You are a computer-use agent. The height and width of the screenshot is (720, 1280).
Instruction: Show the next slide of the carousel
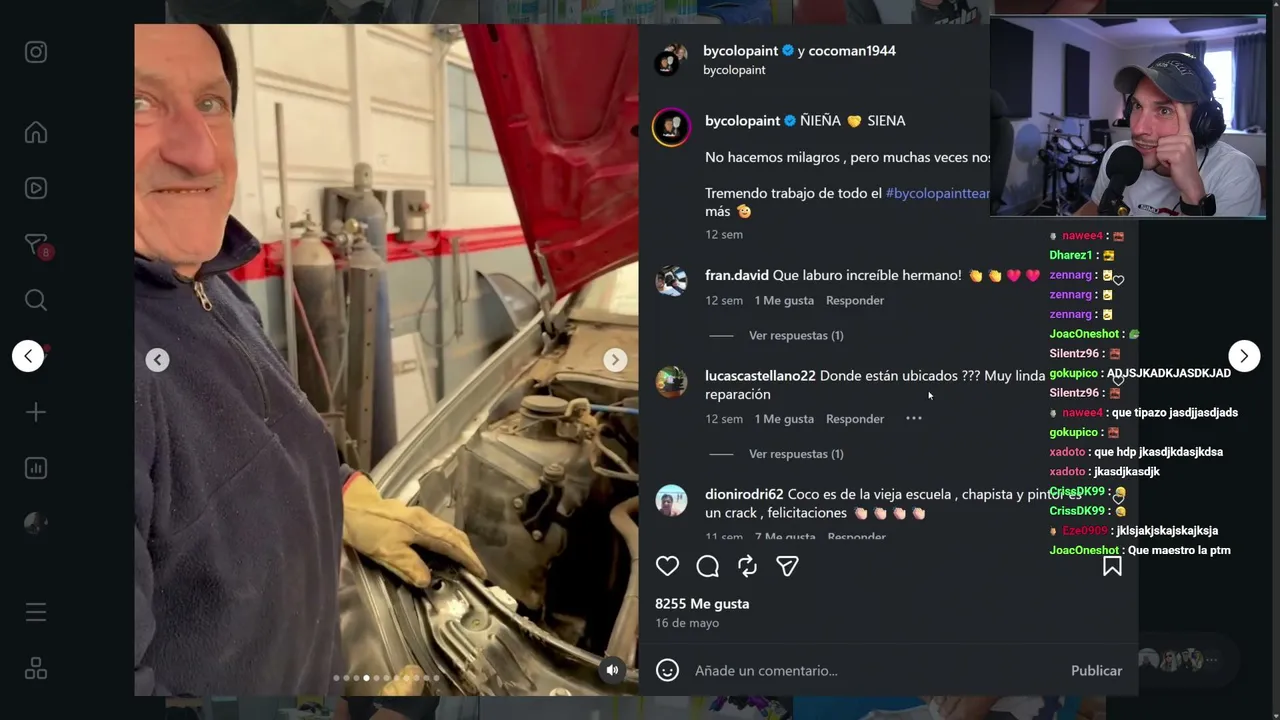[615, 360]
